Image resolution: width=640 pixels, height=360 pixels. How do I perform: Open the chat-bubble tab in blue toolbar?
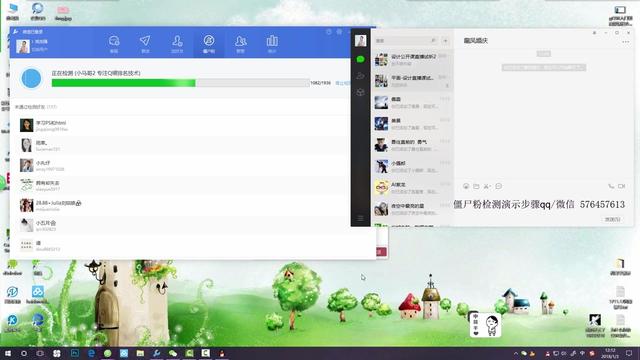[114, 43]
